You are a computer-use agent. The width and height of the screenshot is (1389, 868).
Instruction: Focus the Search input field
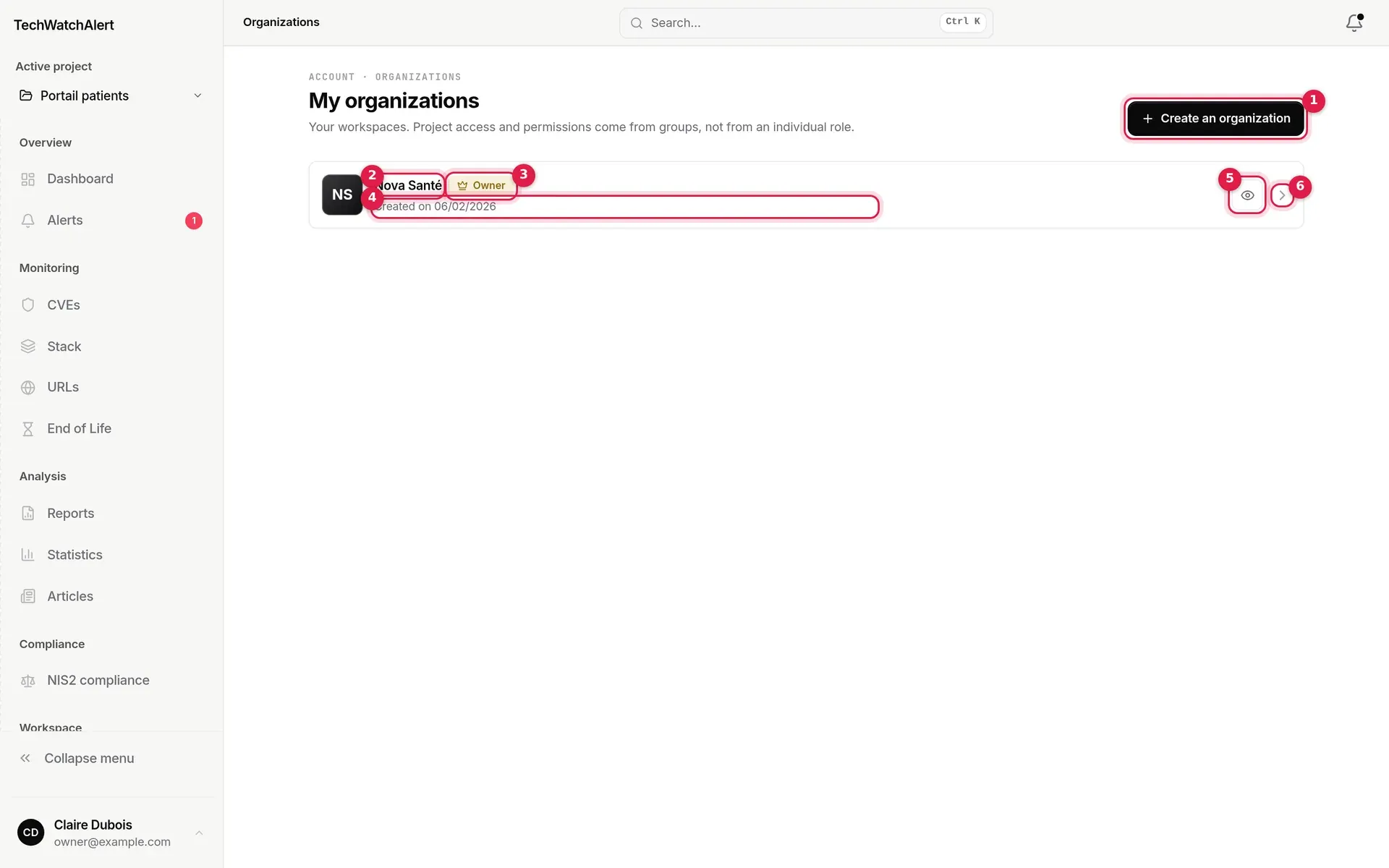(x=806, y=23)
